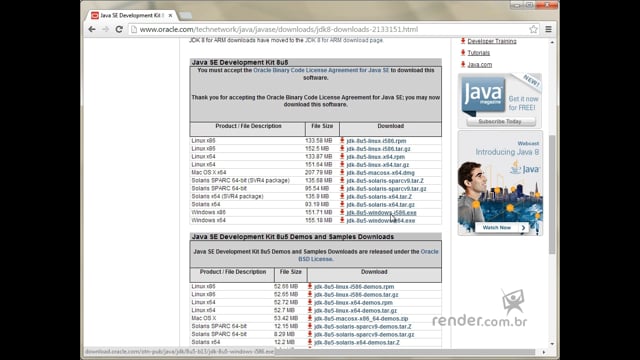Download jdk-8u5-windows-x64.exe
The width and height of the screenshot is (640, 360).
tap(381, 221)
